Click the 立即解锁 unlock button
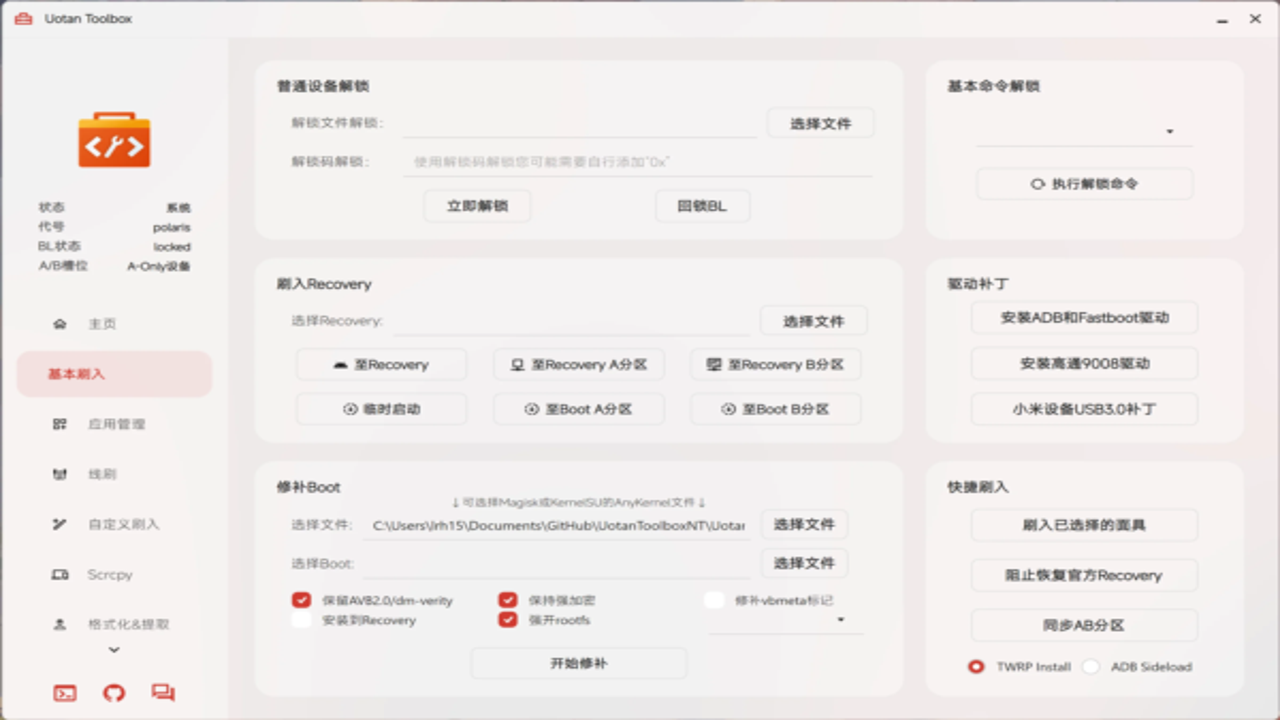This screenshot has height=720, width=1280. tap(477, 206)
